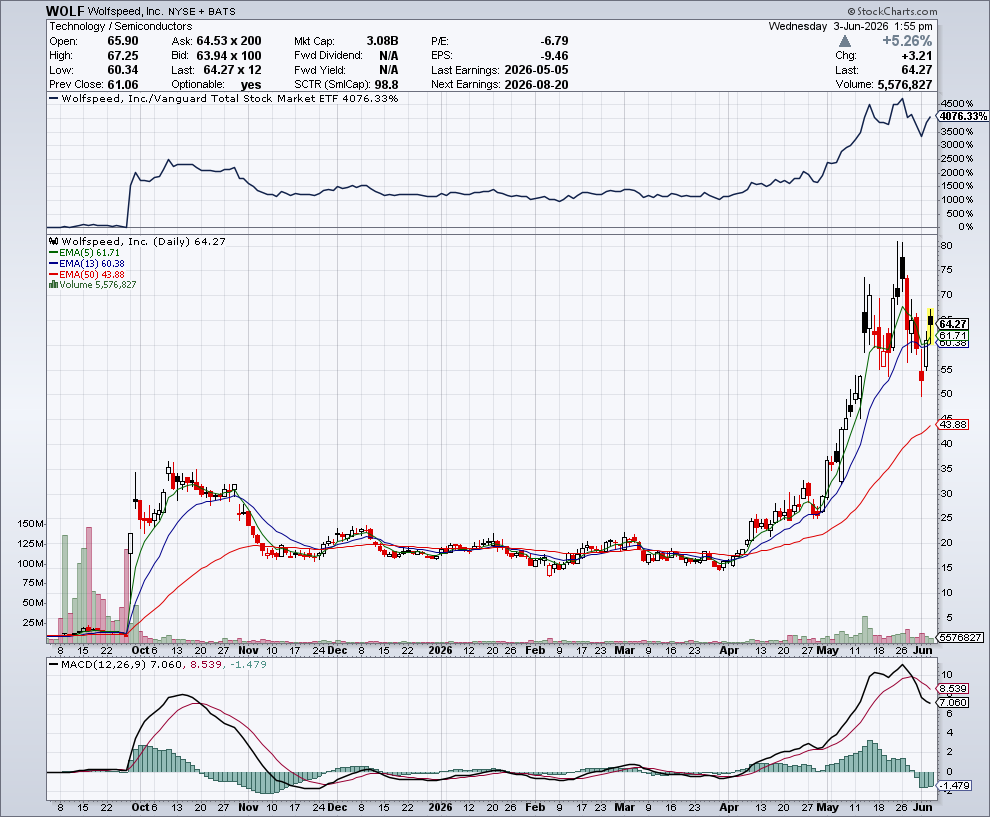Click the 64.27 last price axis tag
The image size is (990, 817).
(x=953, y=324)
